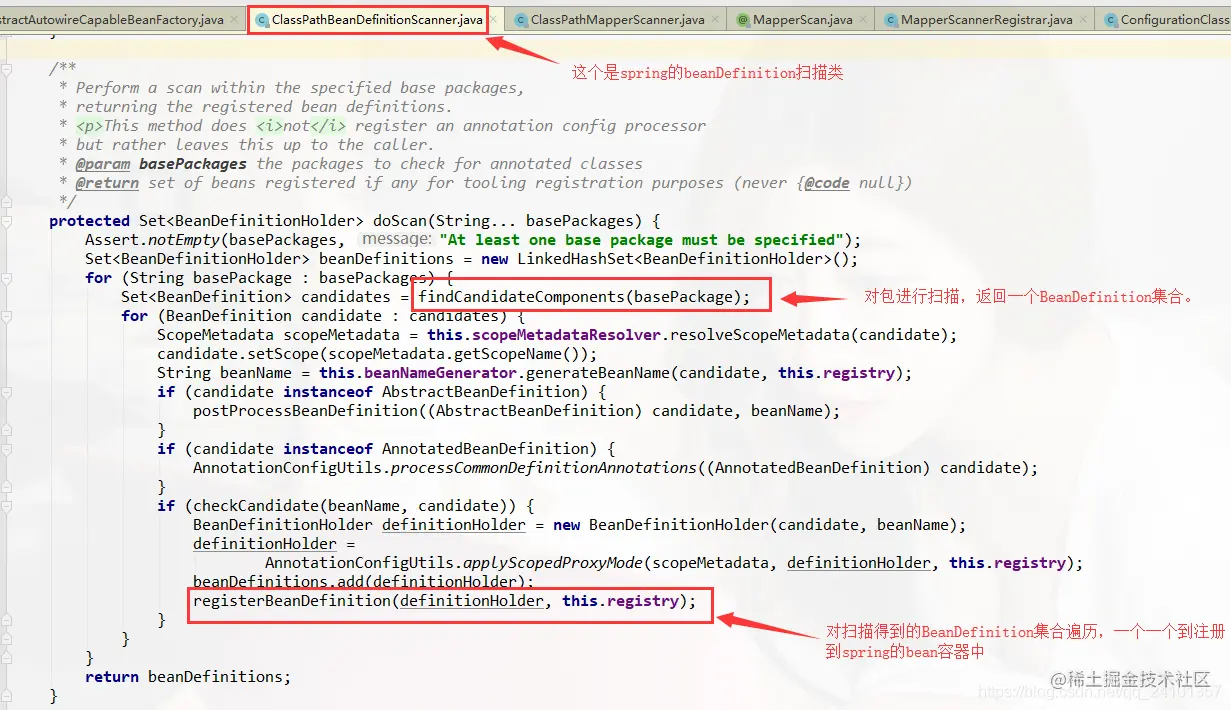Click class icon on ClassPathMapperScanner.java tab

pos(521,19)
